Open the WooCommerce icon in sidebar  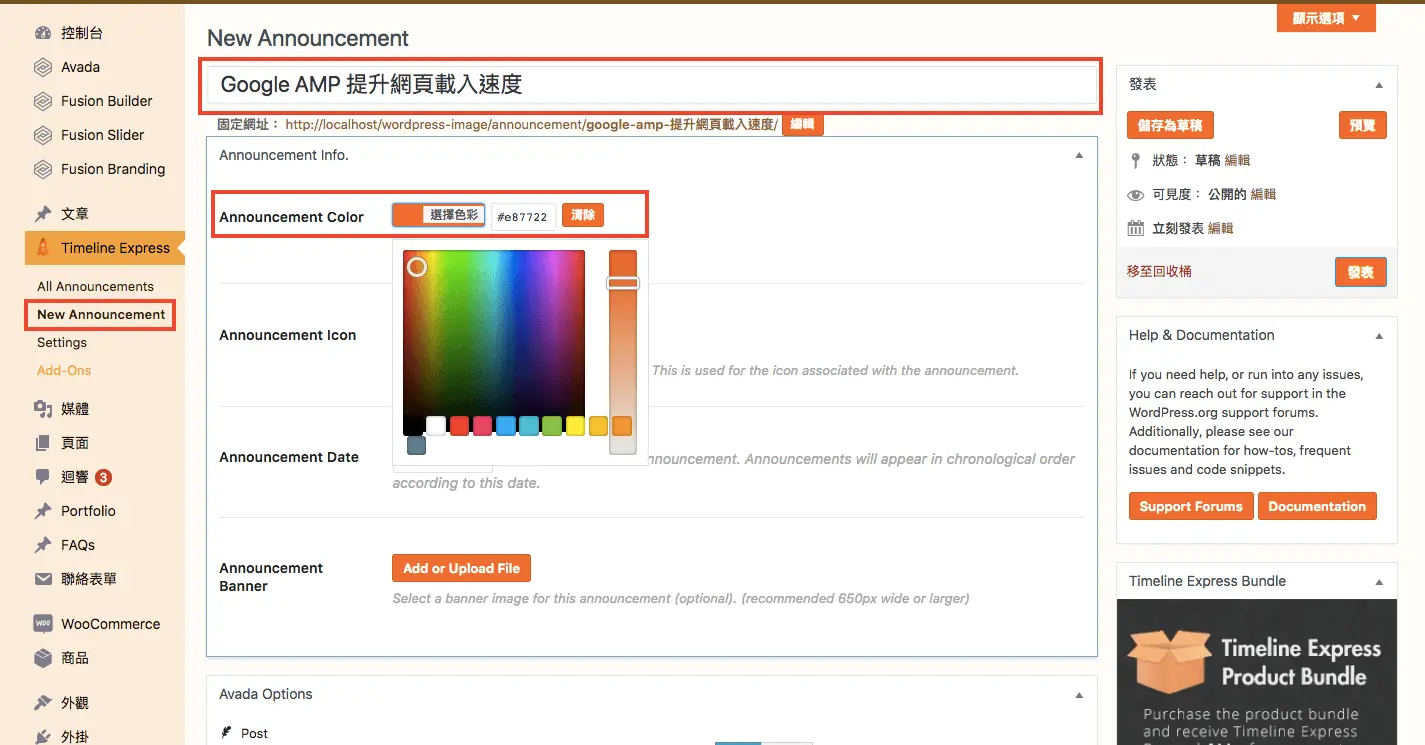43,623
